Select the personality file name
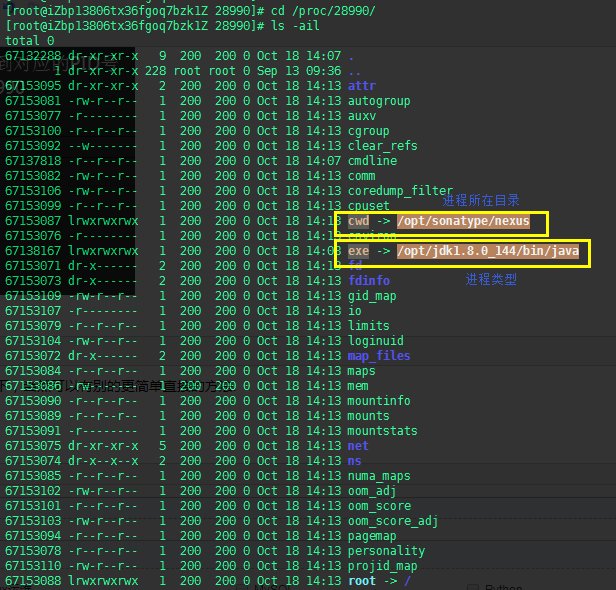 (x=387, y=551)
